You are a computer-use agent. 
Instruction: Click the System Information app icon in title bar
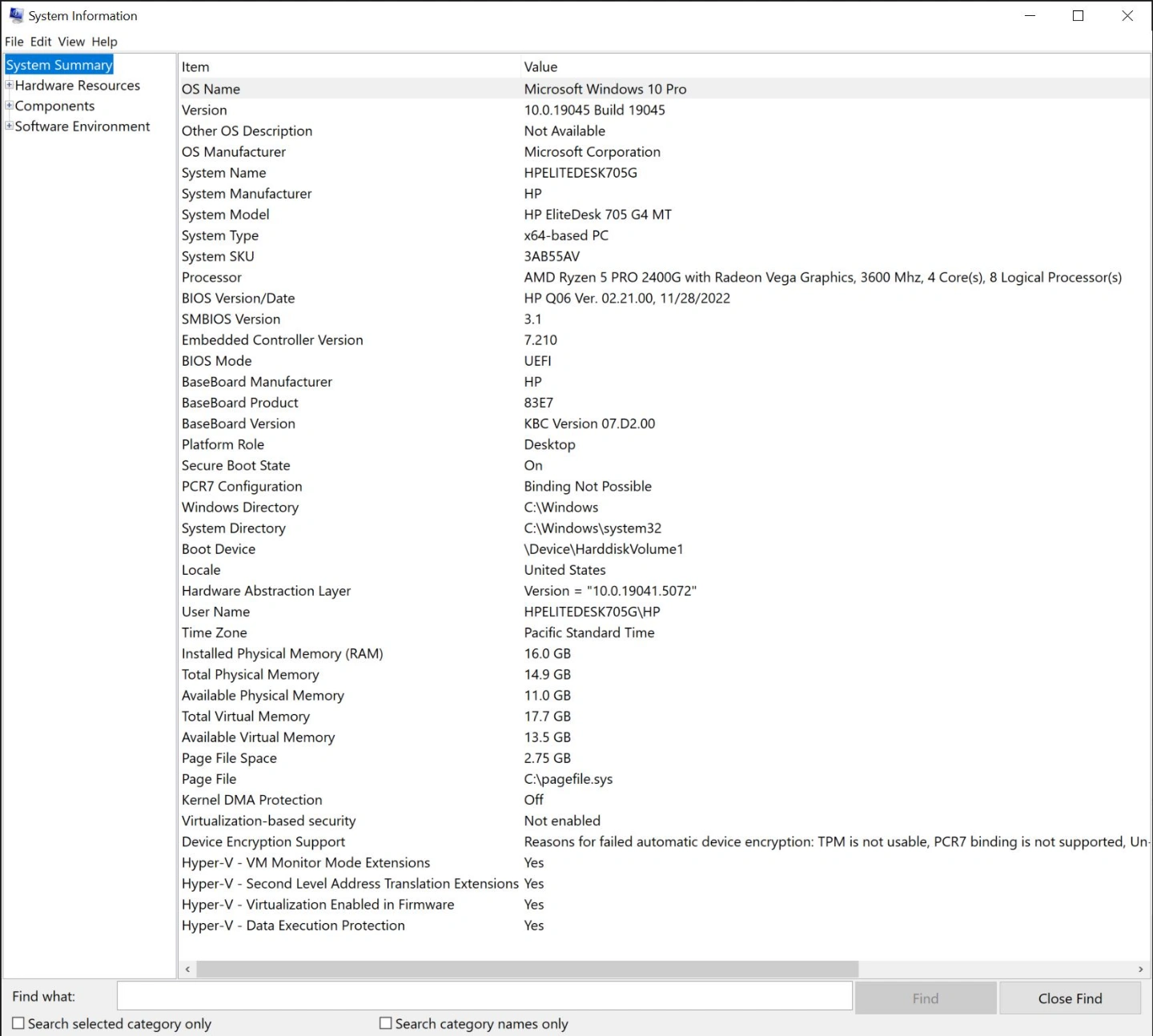pos(16,15)
